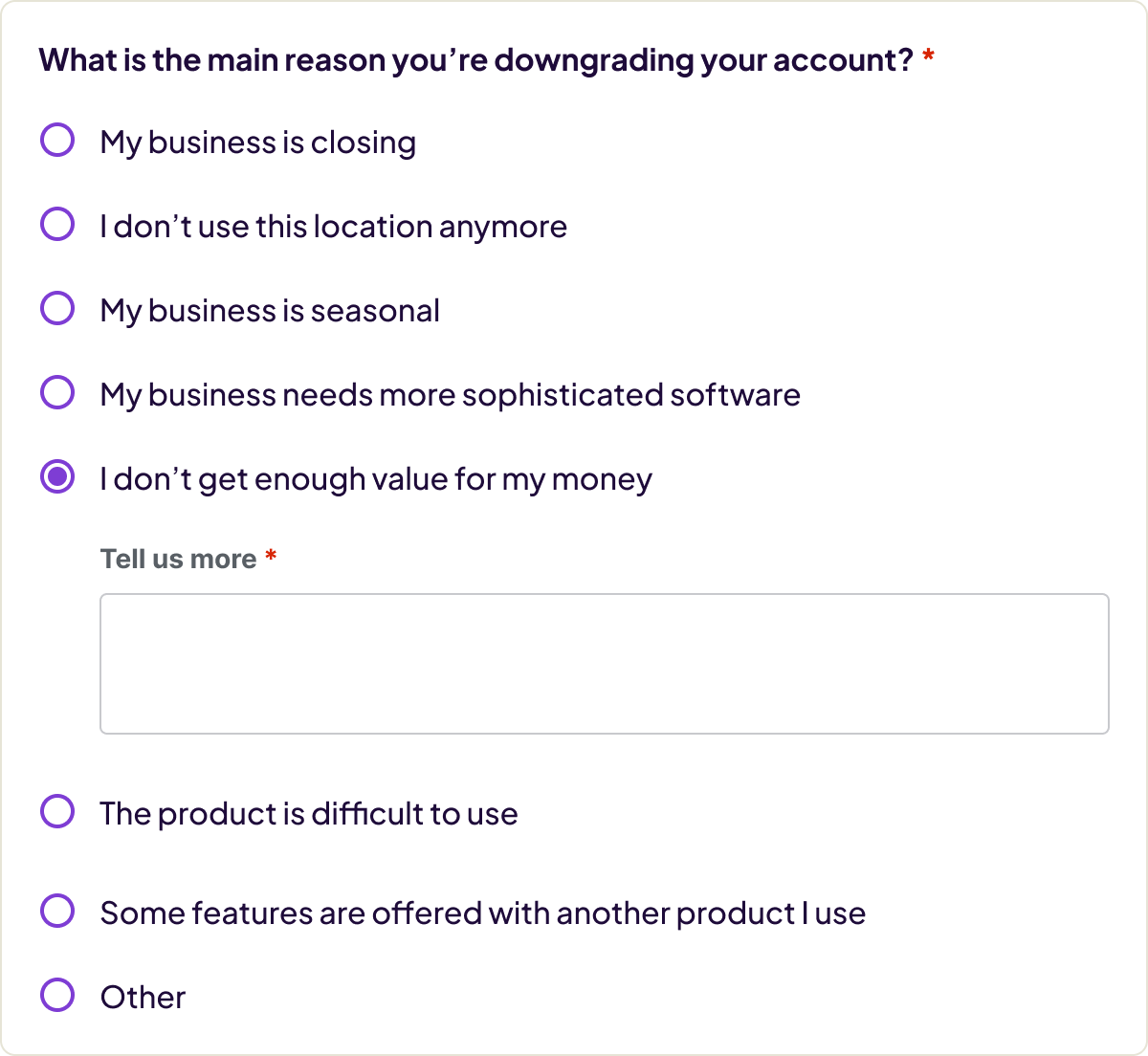Pick the "Other" radio button
The width and height of the screenshot is (1148, 1056).
point(57,996)
